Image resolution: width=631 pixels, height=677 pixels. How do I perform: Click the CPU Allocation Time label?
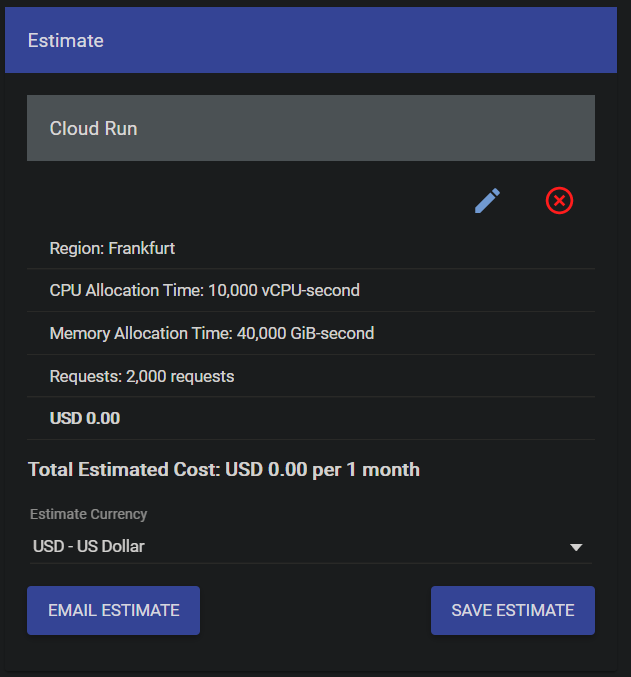[x=126, y=290]
